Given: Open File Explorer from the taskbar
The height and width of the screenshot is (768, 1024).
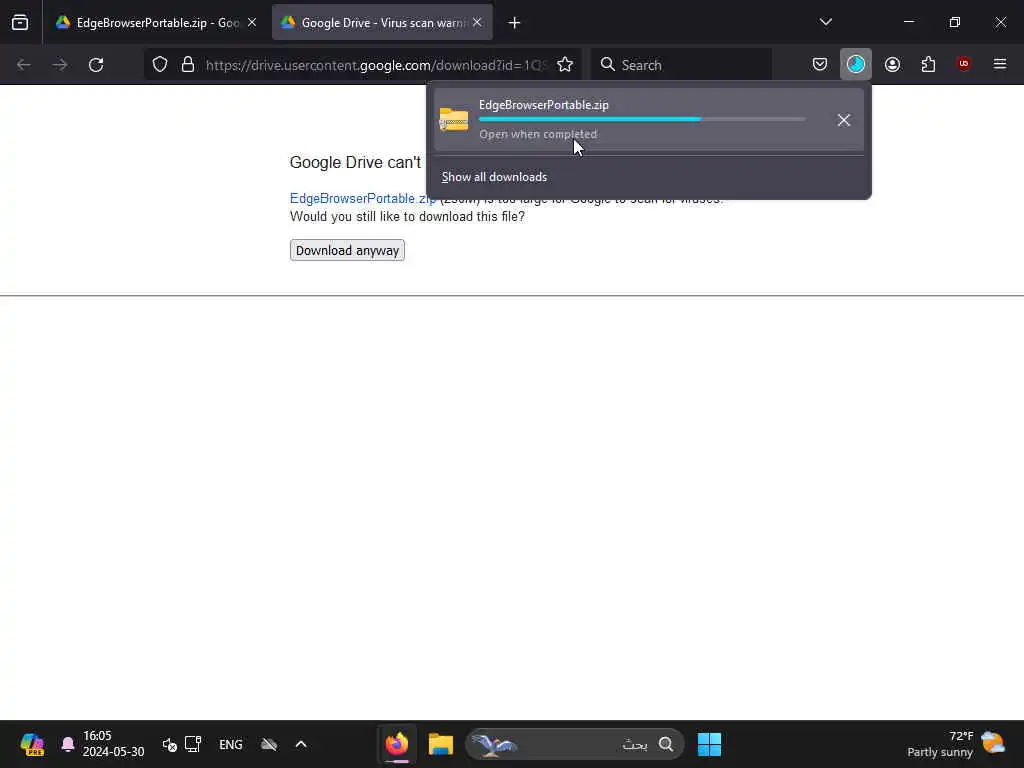Looking at the screenshot, I should [x=441, y=744].
